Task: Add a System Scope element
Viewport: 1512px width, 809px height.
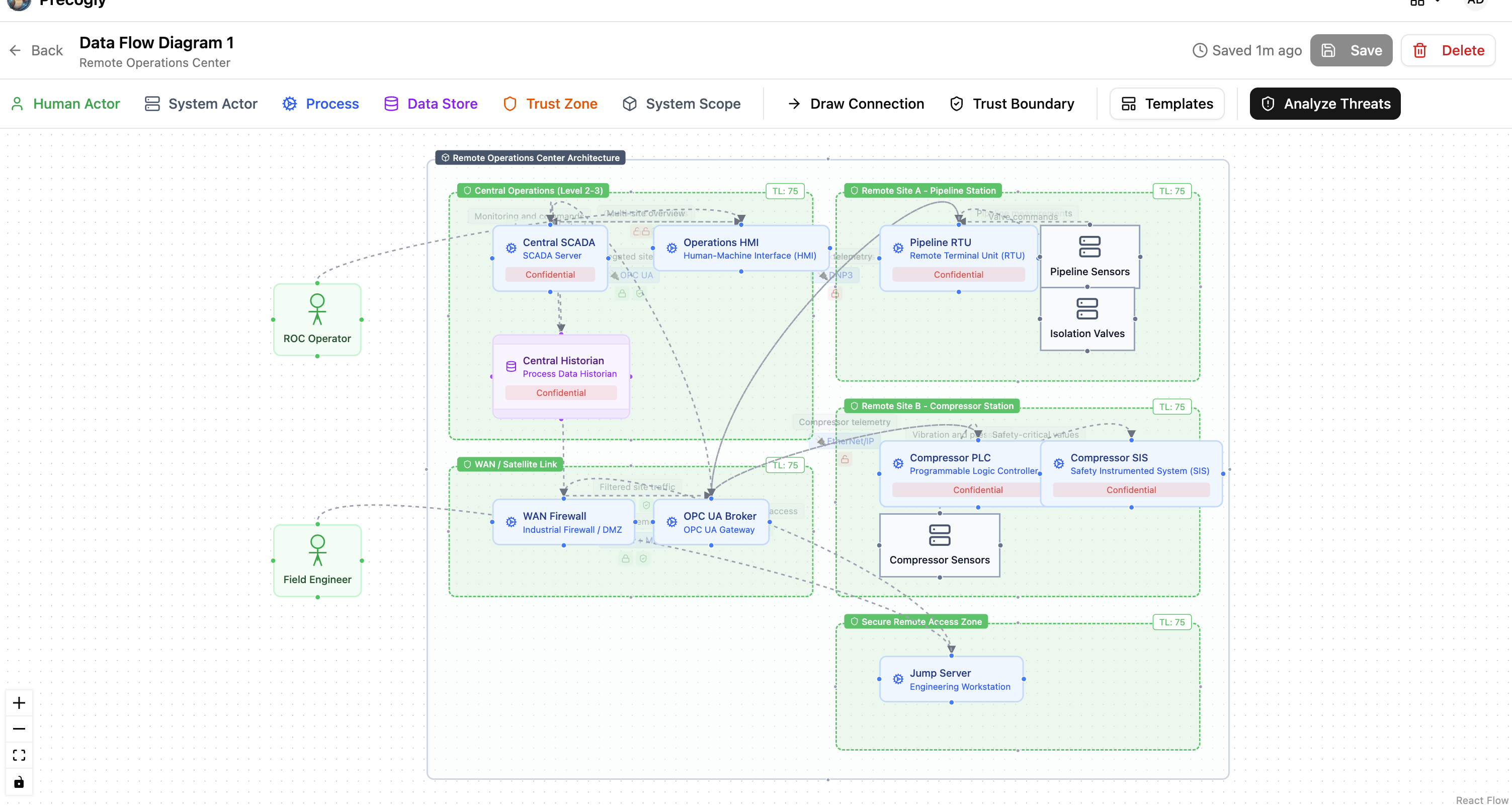Action: [682, 104]
